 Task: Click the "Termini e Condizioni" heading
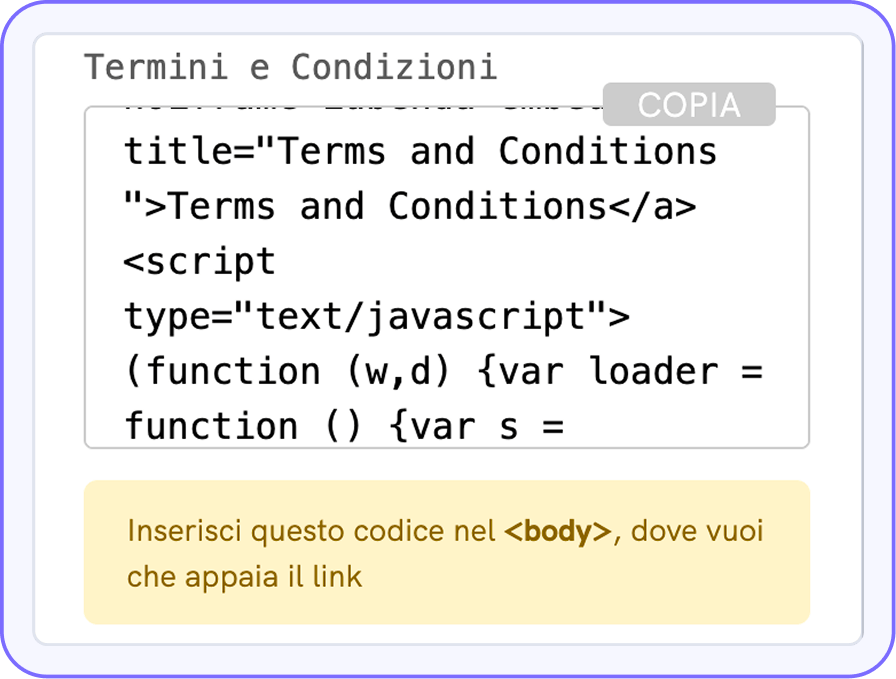pos(290,67)
